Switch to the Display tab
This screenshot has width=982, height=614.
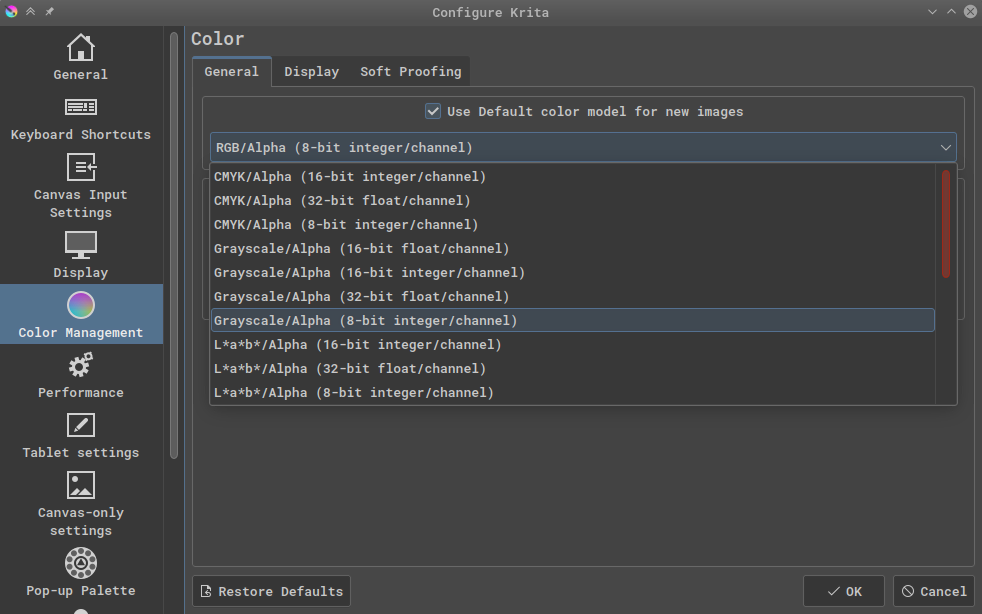click(x=311, y=71)
